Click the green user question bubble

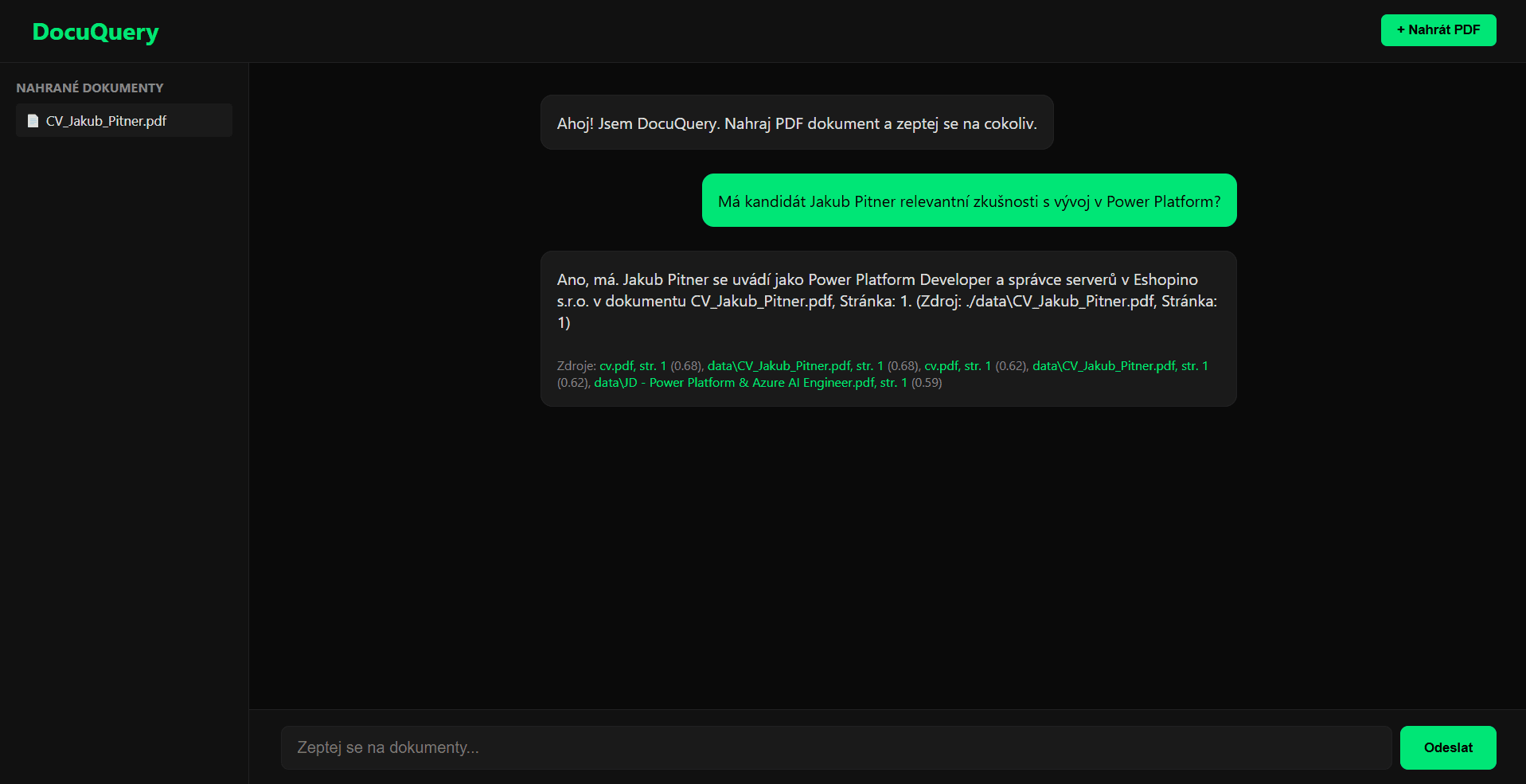coord(969,201)
